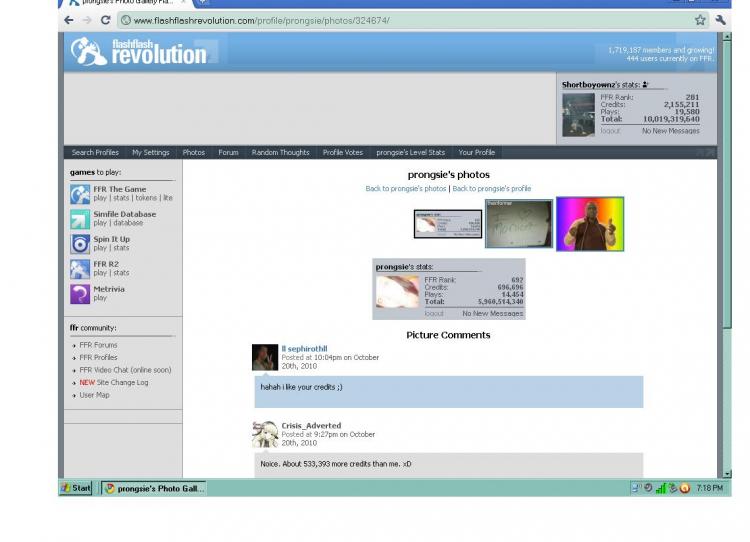Click the FlashFlash Revolution logo
Screen dimensions: 750x542
click(139, 51)
